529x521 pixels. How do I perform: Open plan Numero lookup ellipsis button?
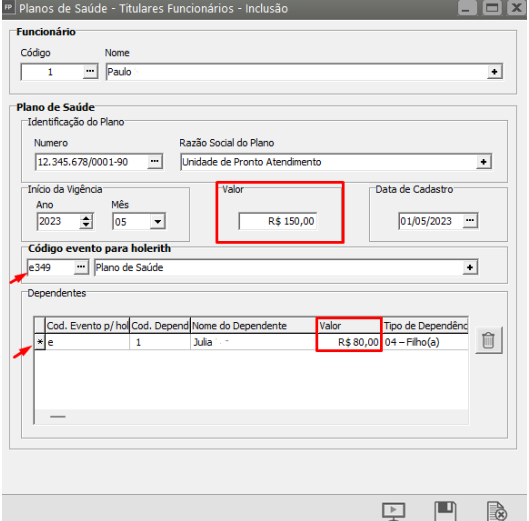point(155,161)
